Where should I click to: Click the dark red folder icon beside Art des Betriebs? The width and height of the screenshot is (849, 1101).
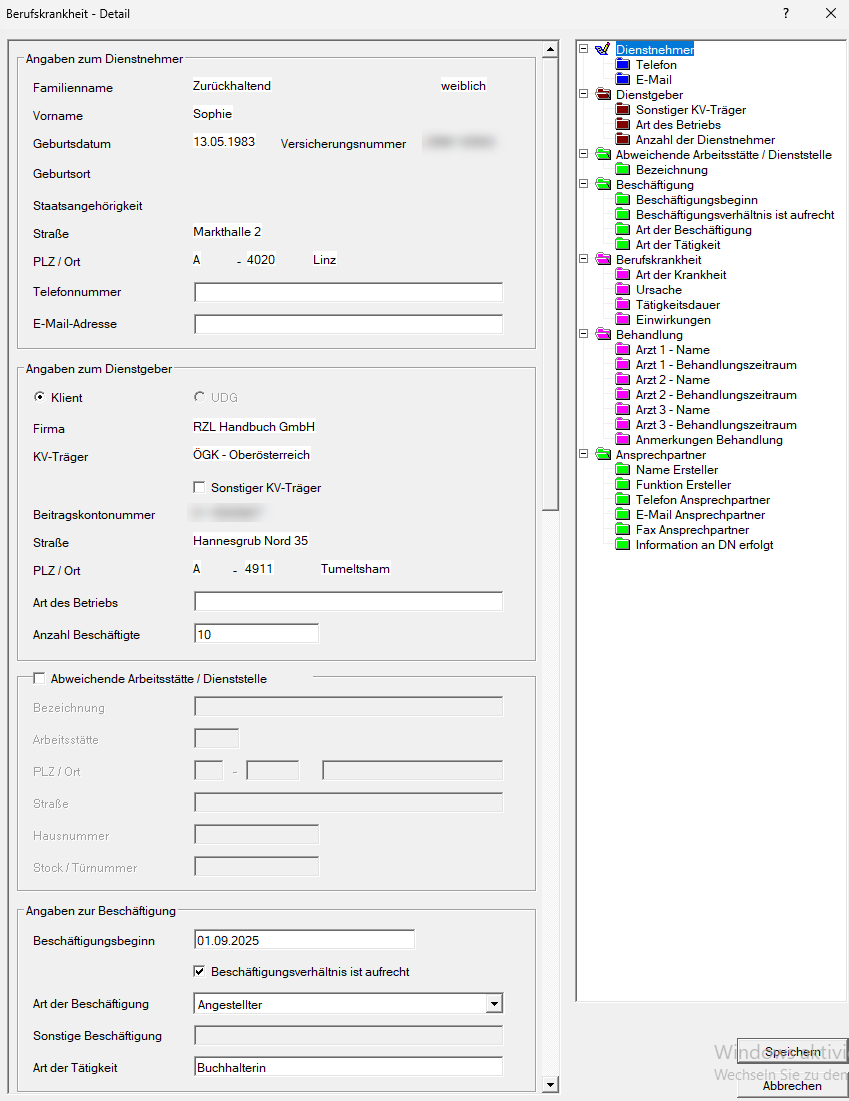(x=623, y=125)
